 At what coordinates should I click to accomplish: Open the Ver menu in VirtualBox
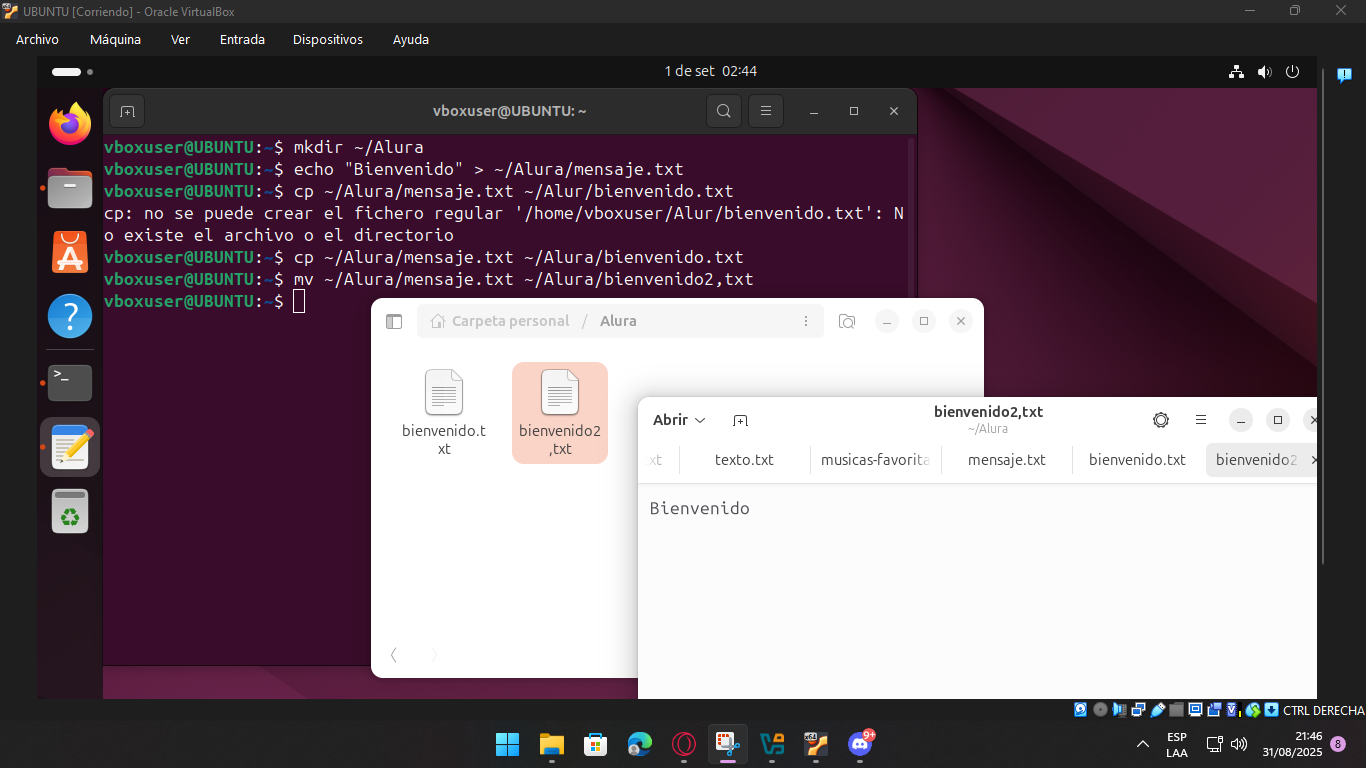click(180, 39)
